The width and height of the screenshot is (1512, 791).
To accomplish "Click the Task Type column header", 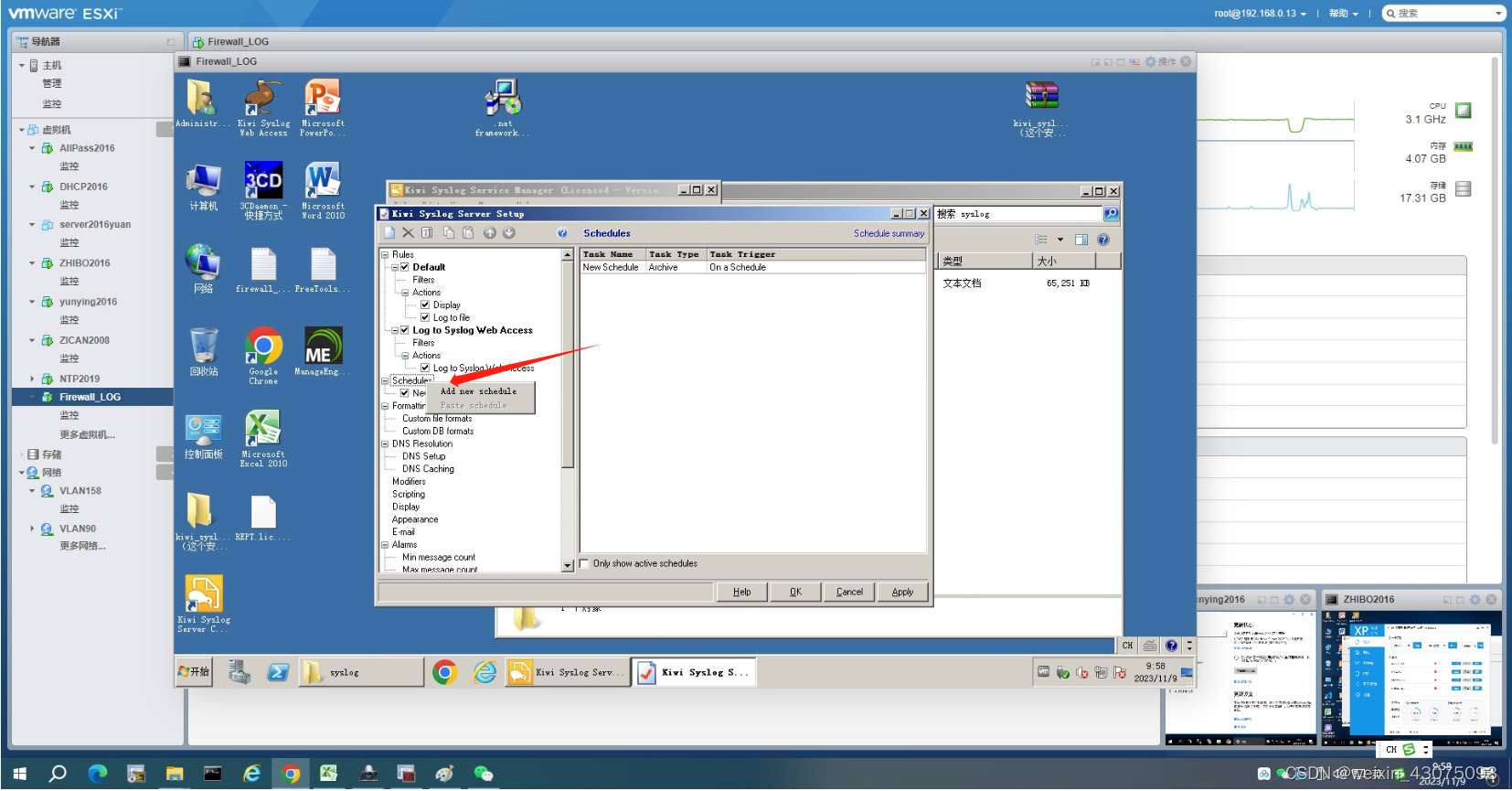I will coord(676,254).
